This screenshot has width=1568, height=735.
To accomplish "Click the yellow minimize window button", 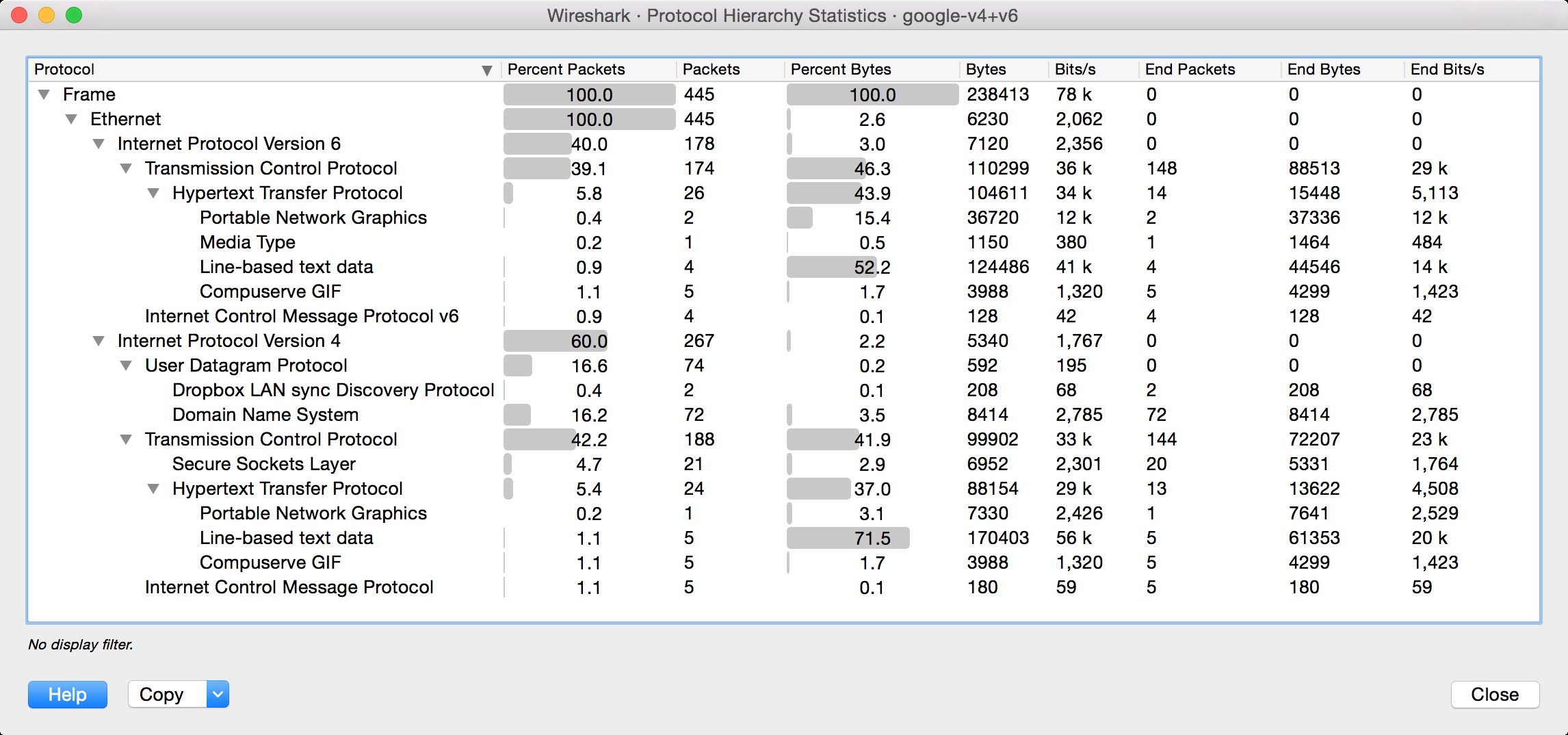I will pyautogui.click(x=47, y=15).
